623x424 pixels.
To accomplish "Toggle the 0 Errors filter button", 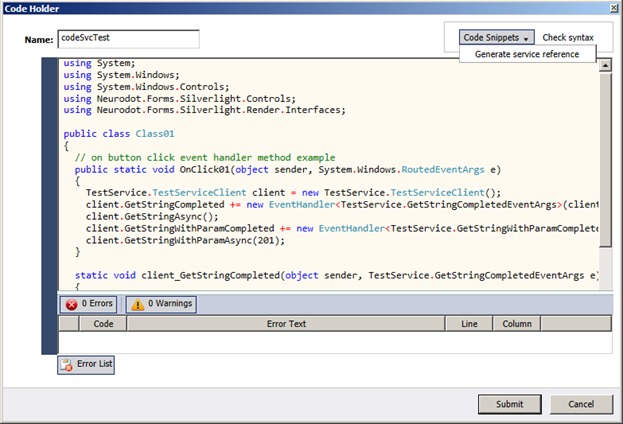I will point(89,304).
